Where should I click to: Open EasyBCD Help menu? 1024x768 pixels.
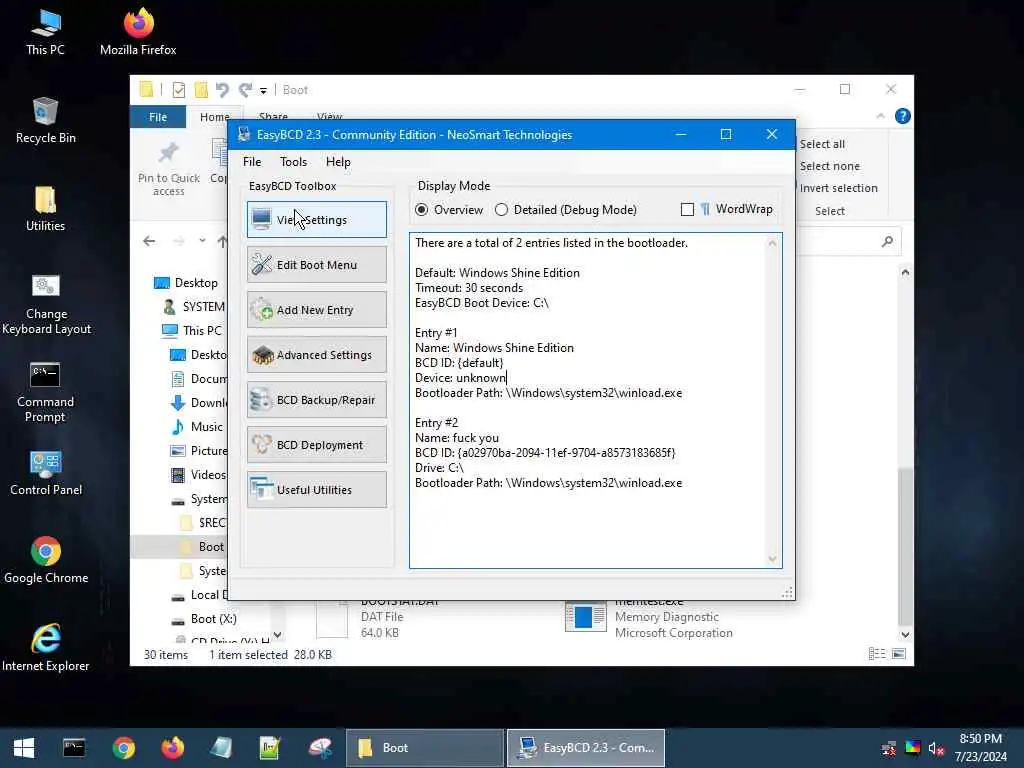(338, 162)
